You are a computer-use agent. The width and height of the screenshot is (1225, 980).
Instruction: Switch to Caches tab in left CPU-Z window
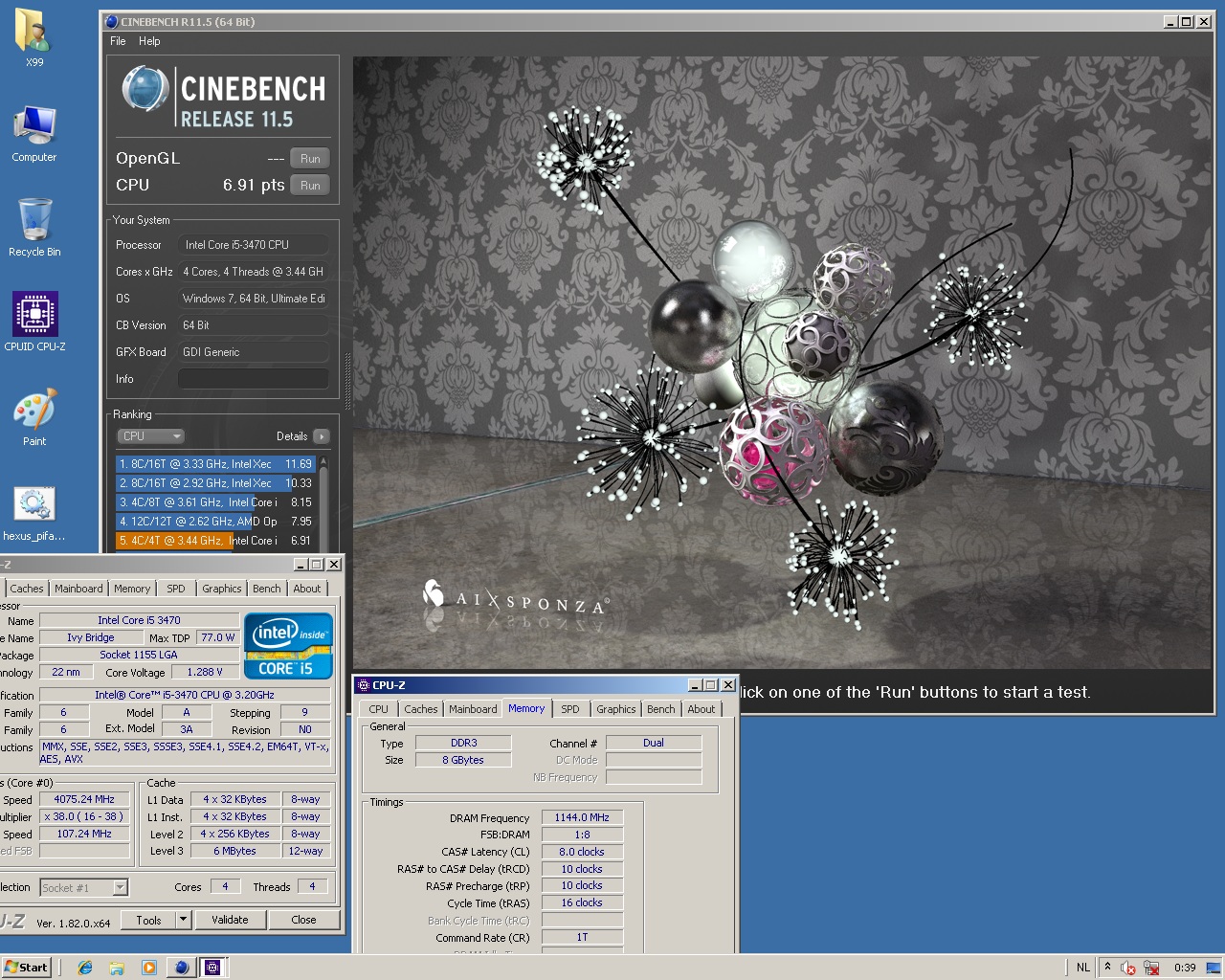click(27, 589)
